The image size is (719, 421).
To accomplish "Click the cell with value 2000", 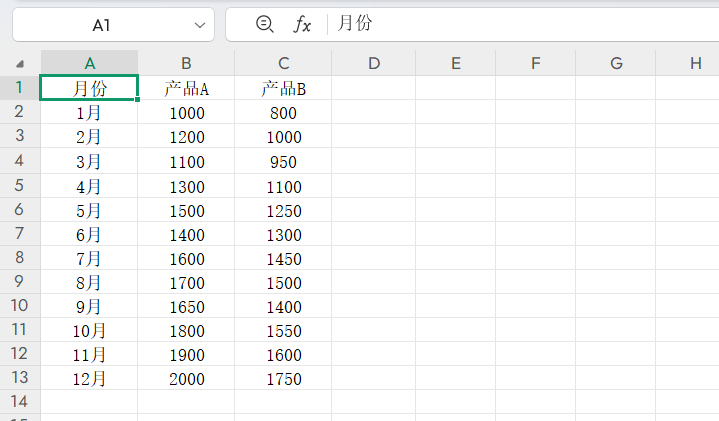I will [x=186, y=378].
